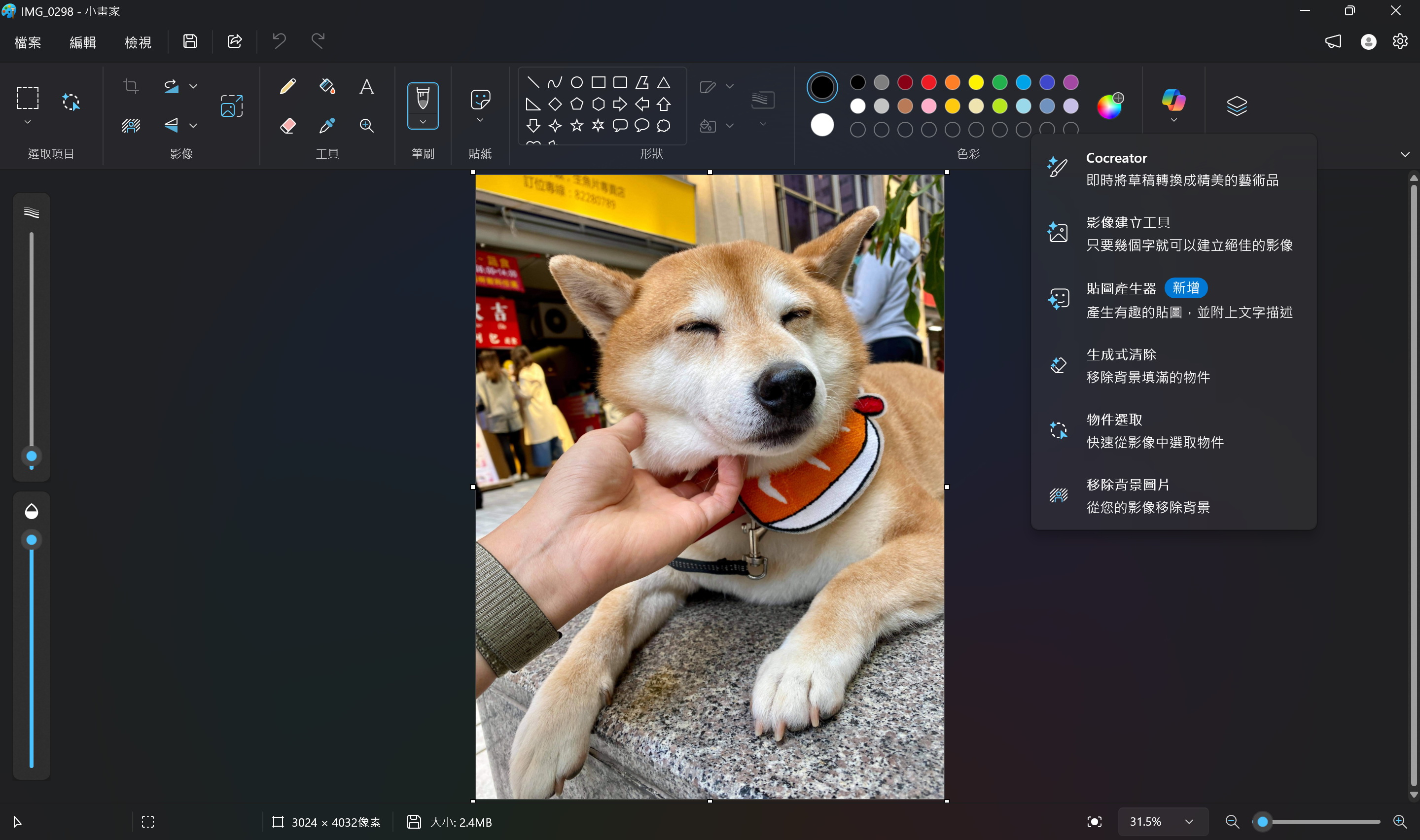The width and height of the screenshot is (1420, 840).
Task: Open the 檢視 menu
Action: coord(138,42)
